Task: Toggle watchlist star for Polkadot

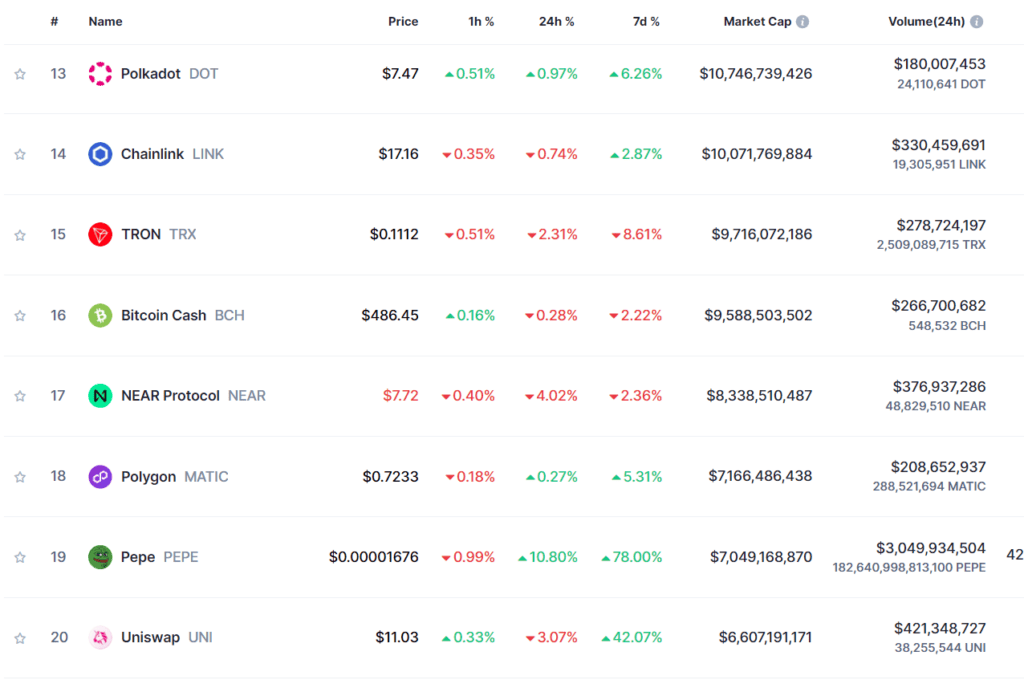Action: click(20, 74)
